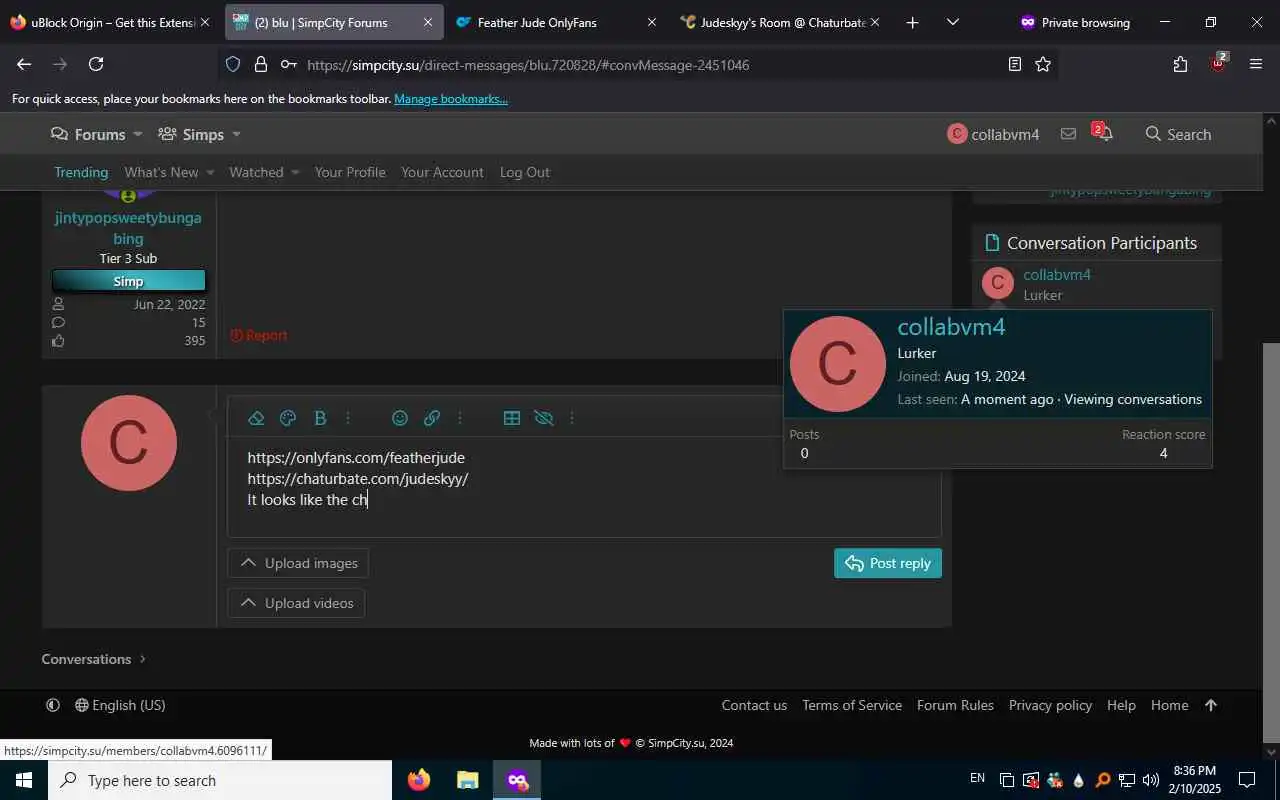Toggle bold formatting in the reply editor
This screenshot has height=800, width=1280.
point(320,418)
